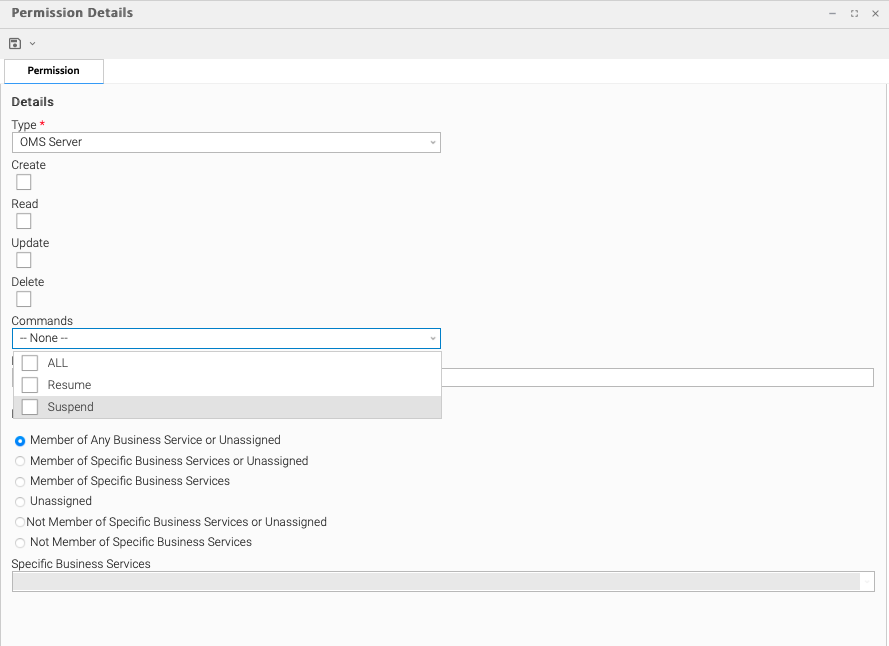Enable the Read checkbox
This screenshot has width=889, height=646.
coord(24,221)
